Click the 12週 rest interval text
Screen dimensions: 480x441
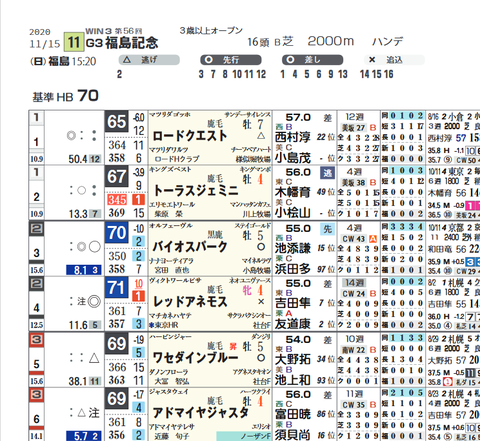coord(354,117)
